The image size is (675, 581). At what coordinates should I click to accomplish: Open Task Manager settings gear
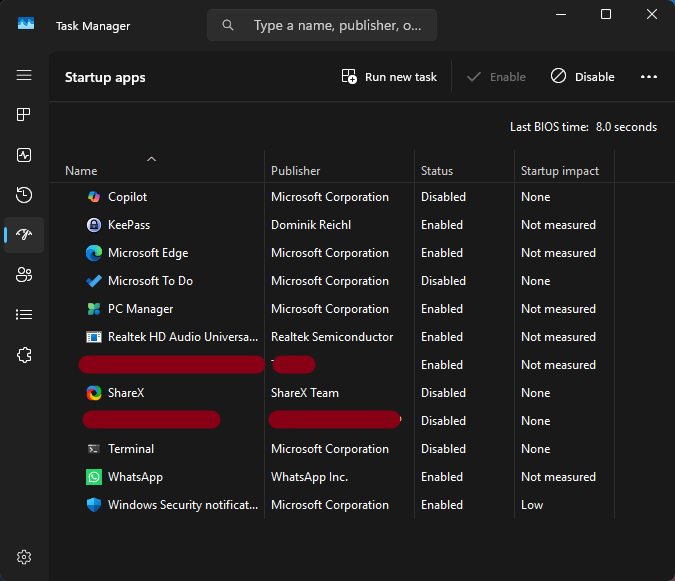[x=24, y=557]
